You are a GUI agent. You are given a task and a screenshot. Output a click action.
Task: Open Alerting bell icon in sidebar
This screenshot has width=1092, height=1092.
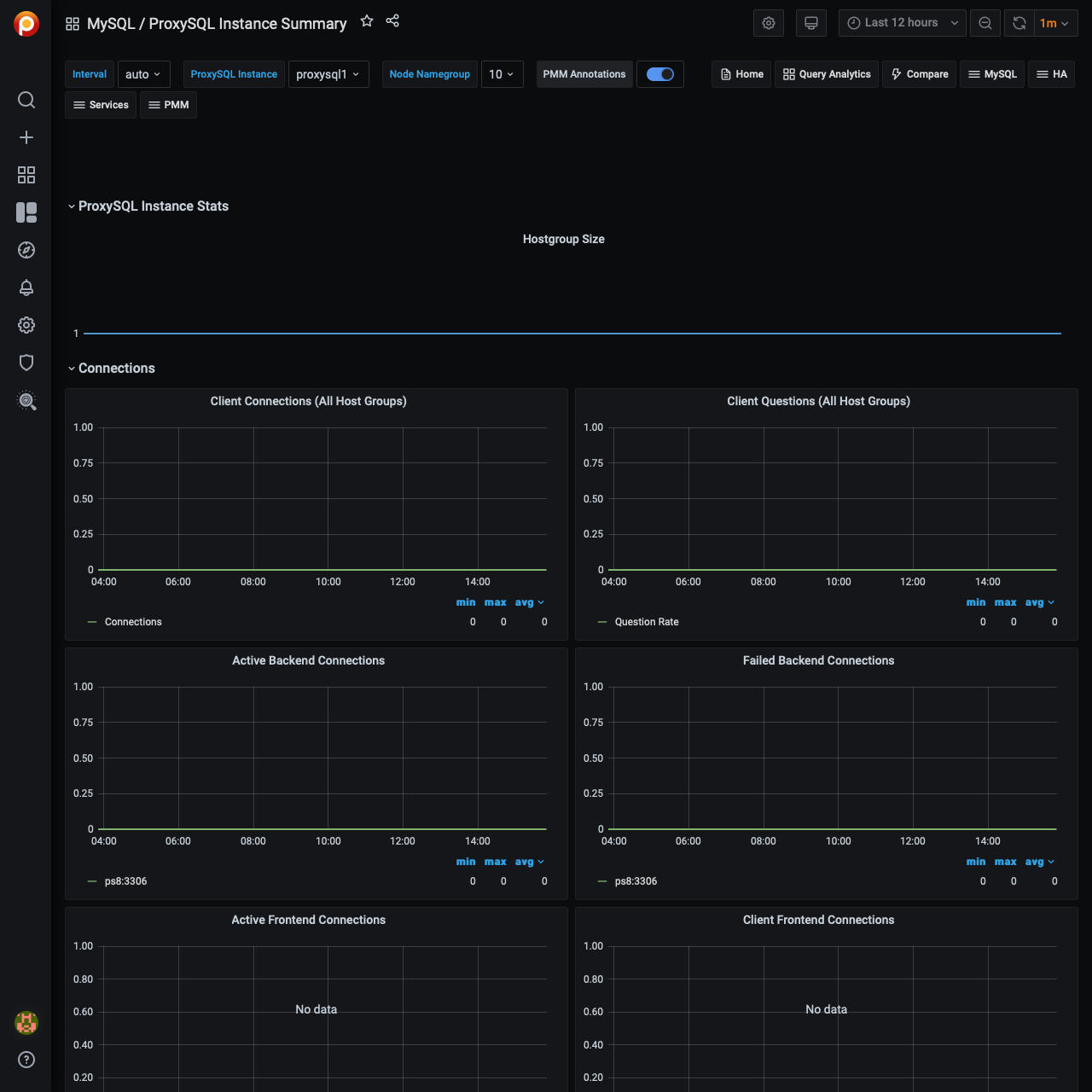tap(26, 288)
